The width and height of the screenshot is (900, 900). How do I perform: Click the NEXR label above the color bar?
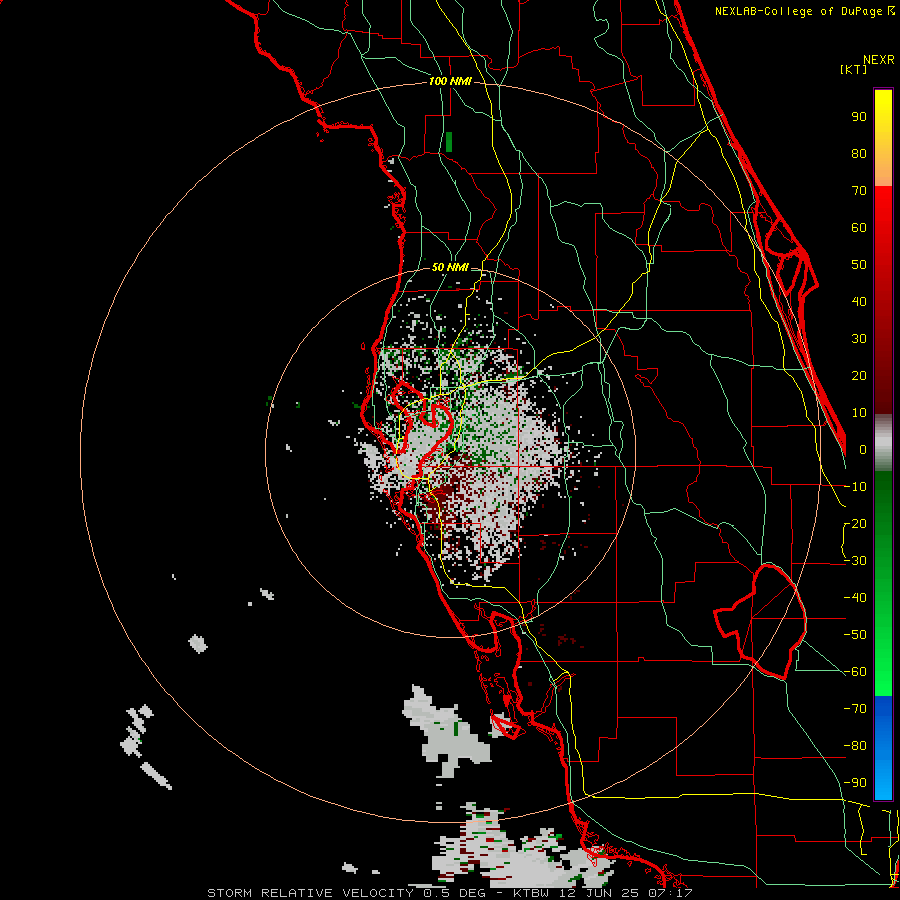click(x=879, y=60)
